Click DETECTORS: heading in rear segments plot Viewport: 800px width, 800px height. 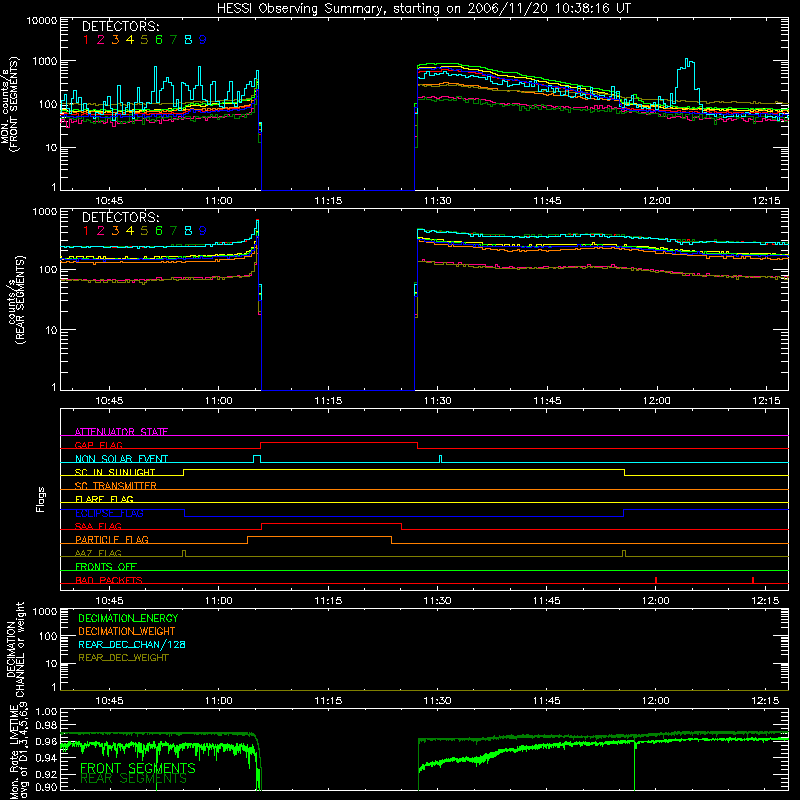[x=120, y=217]
